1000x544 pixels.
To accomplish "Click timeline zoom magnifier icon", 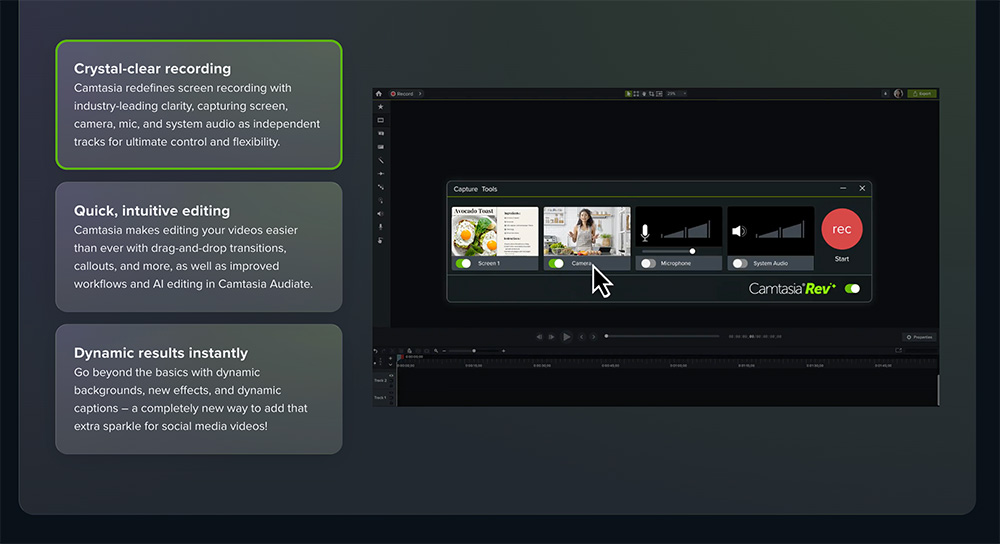I will [436, 351].
